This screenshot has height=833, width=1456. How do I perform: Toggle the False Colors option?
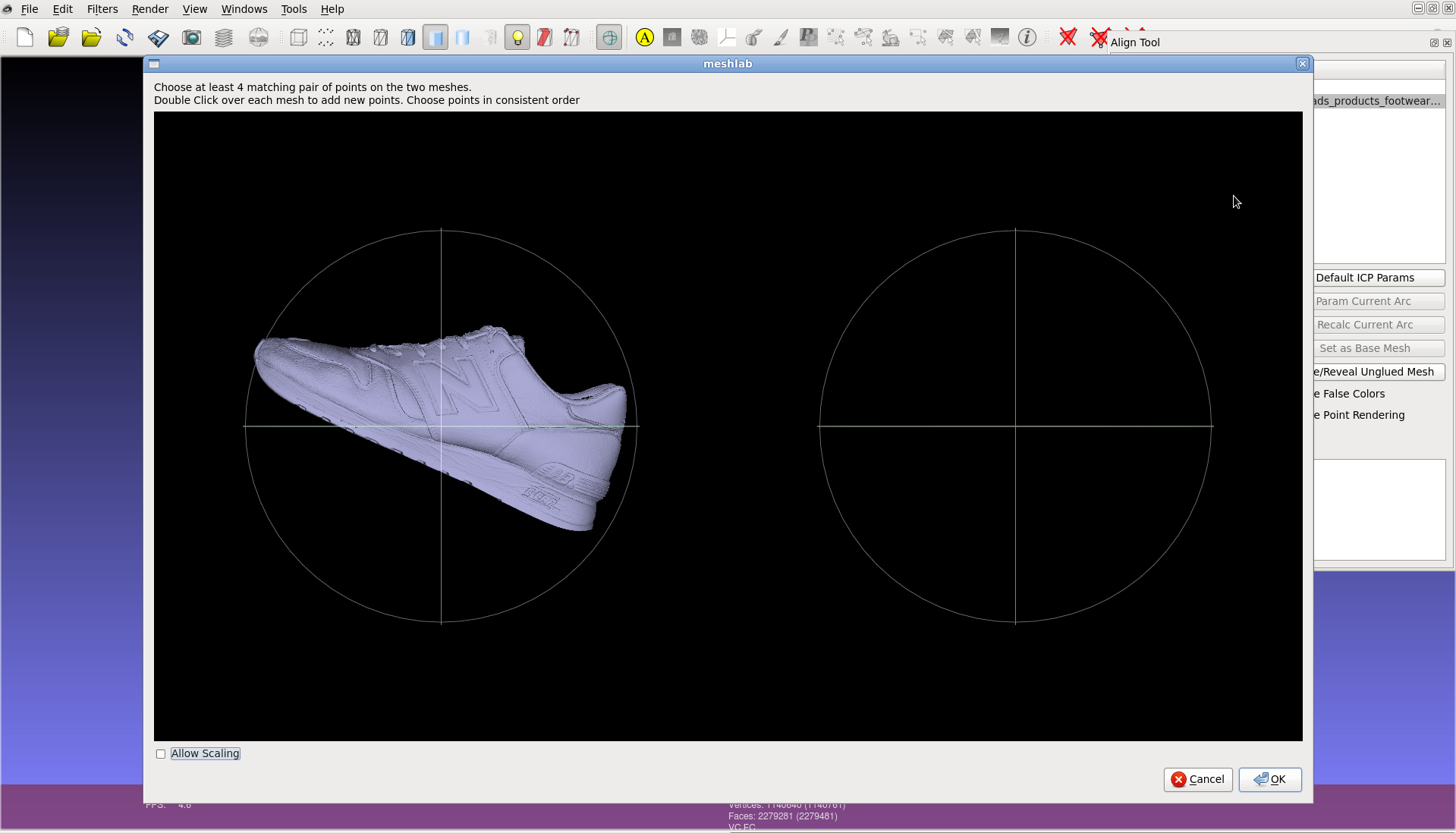[x=1350, y=394]
